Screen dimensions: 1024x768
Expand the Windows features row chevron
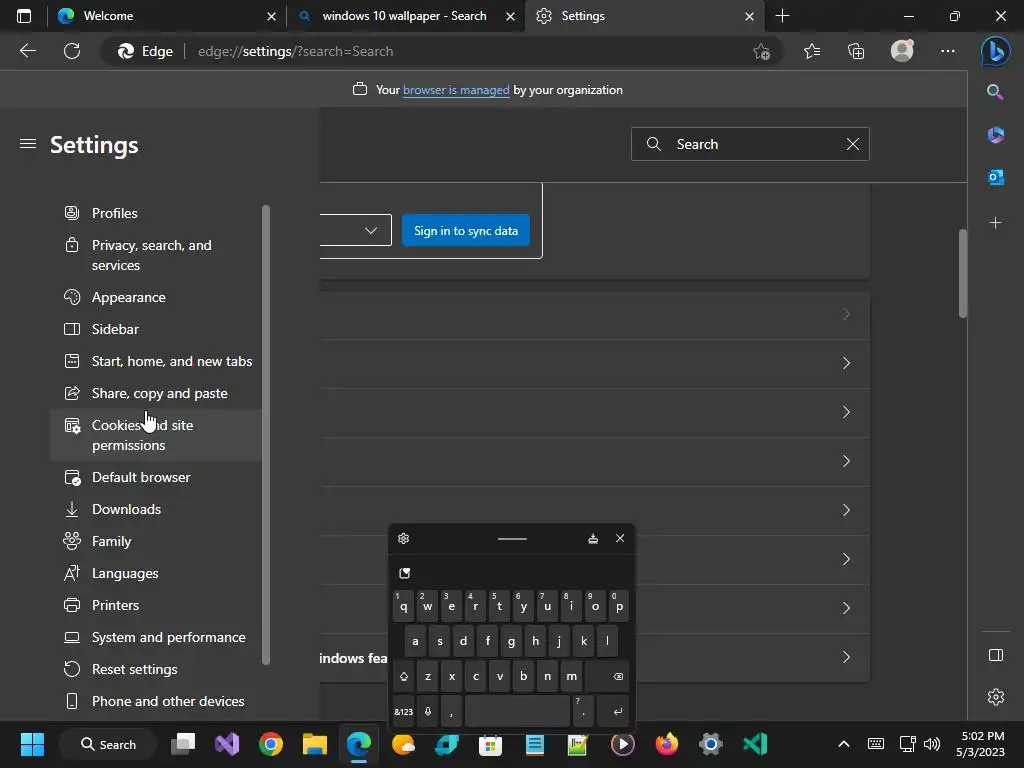tap(846, 657)
